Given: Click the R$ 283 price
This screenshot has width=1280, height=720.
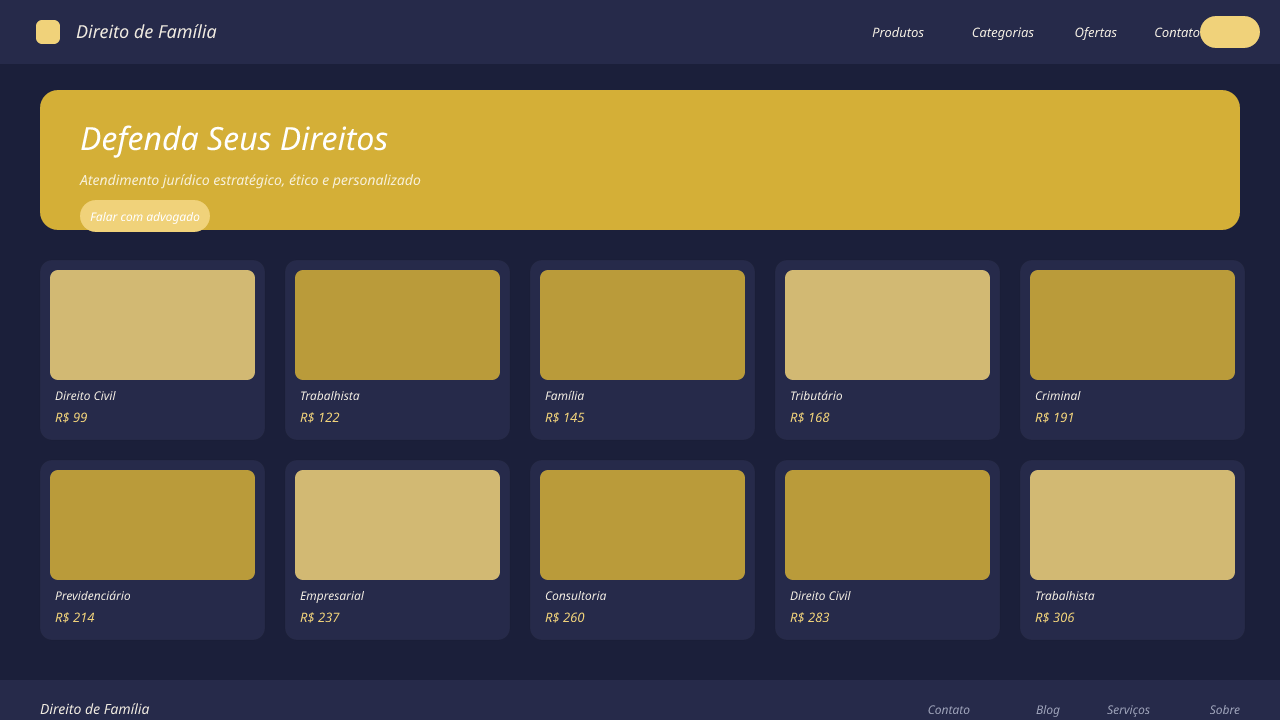Looking at the screenshot, I should [x=810, y=618].
